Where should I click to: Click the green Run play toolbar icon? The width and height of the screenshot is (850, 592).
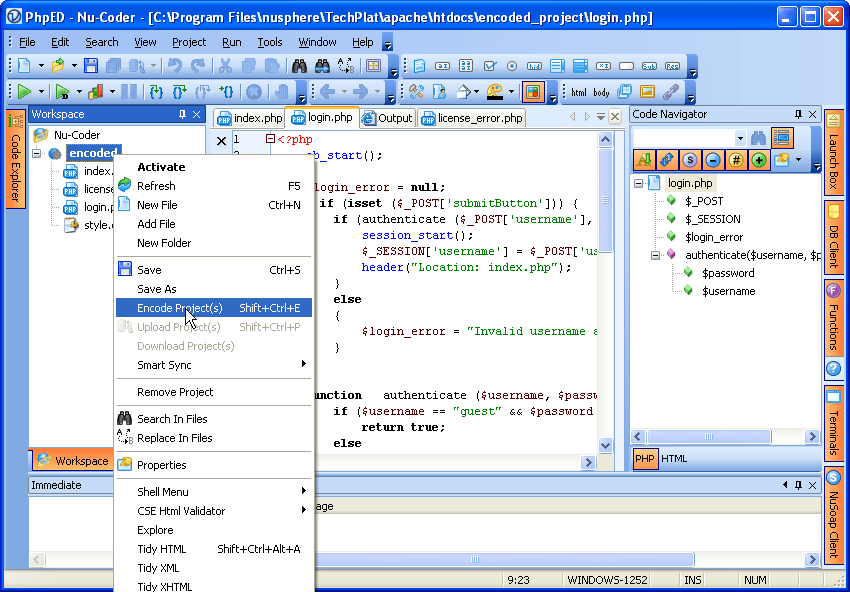tap(24, 92)
